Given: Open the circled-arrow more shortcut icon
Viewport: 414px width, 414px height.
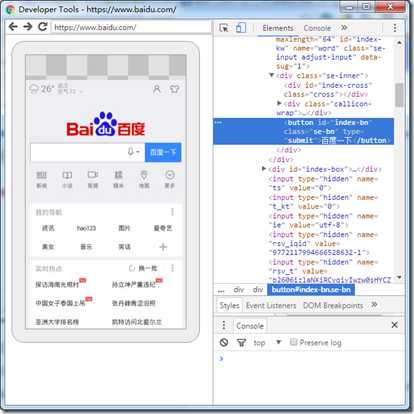Looking at the screenshot, I should click(x=170, y=179).
